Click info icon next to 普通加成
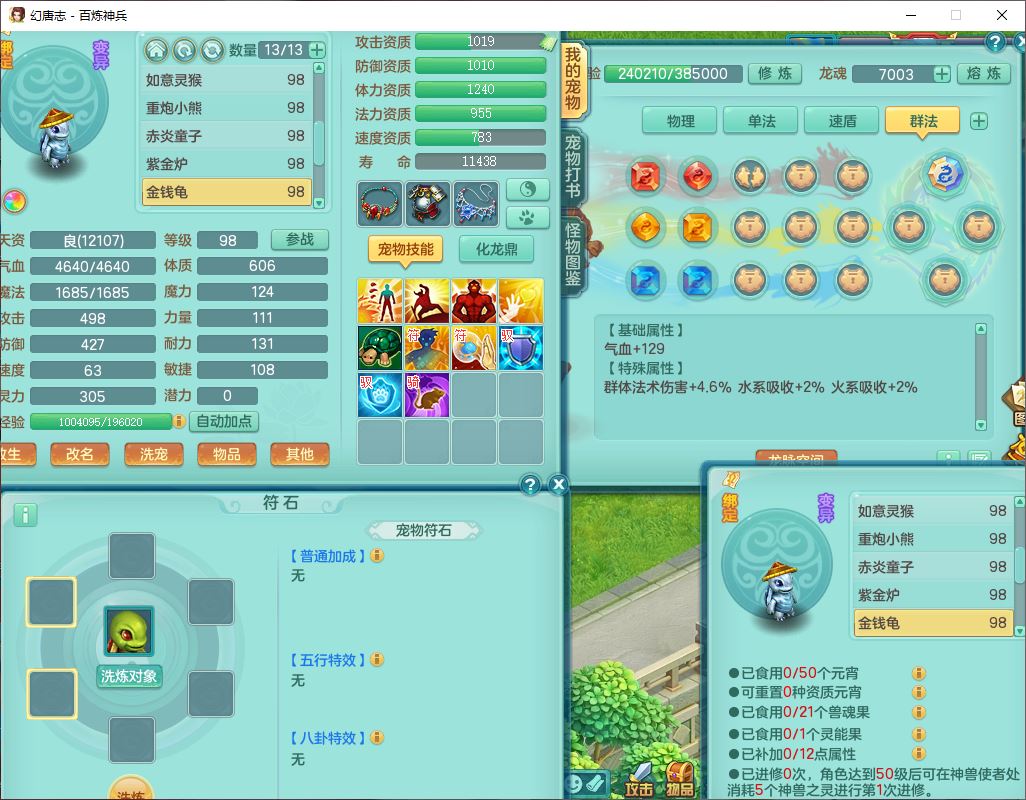Screen dimensions: 1026x800 pos(377,555)
